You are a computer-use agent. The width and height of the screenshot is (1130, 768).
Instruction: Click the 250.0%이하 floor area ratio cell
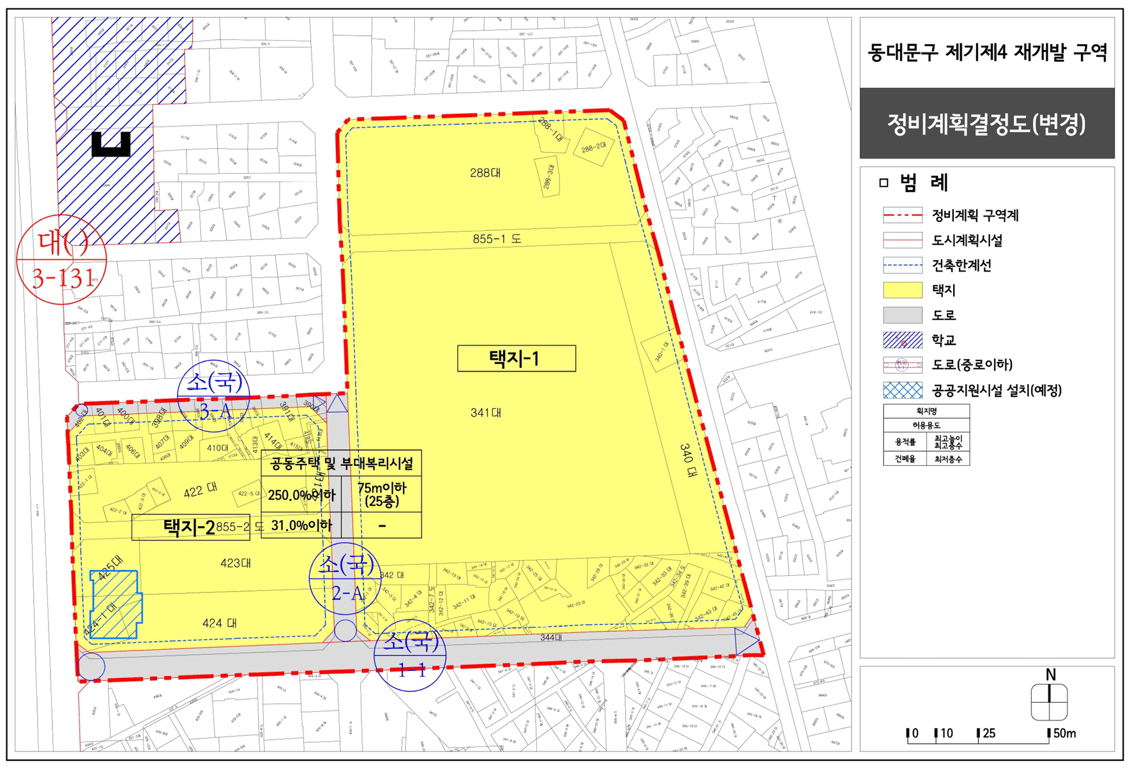tap(301, 495)
